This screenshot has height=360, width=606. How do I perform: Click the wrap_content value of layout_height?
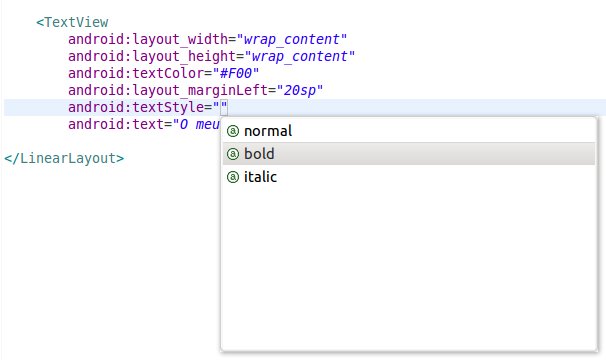pyautogui.click(x=300, y=56)
